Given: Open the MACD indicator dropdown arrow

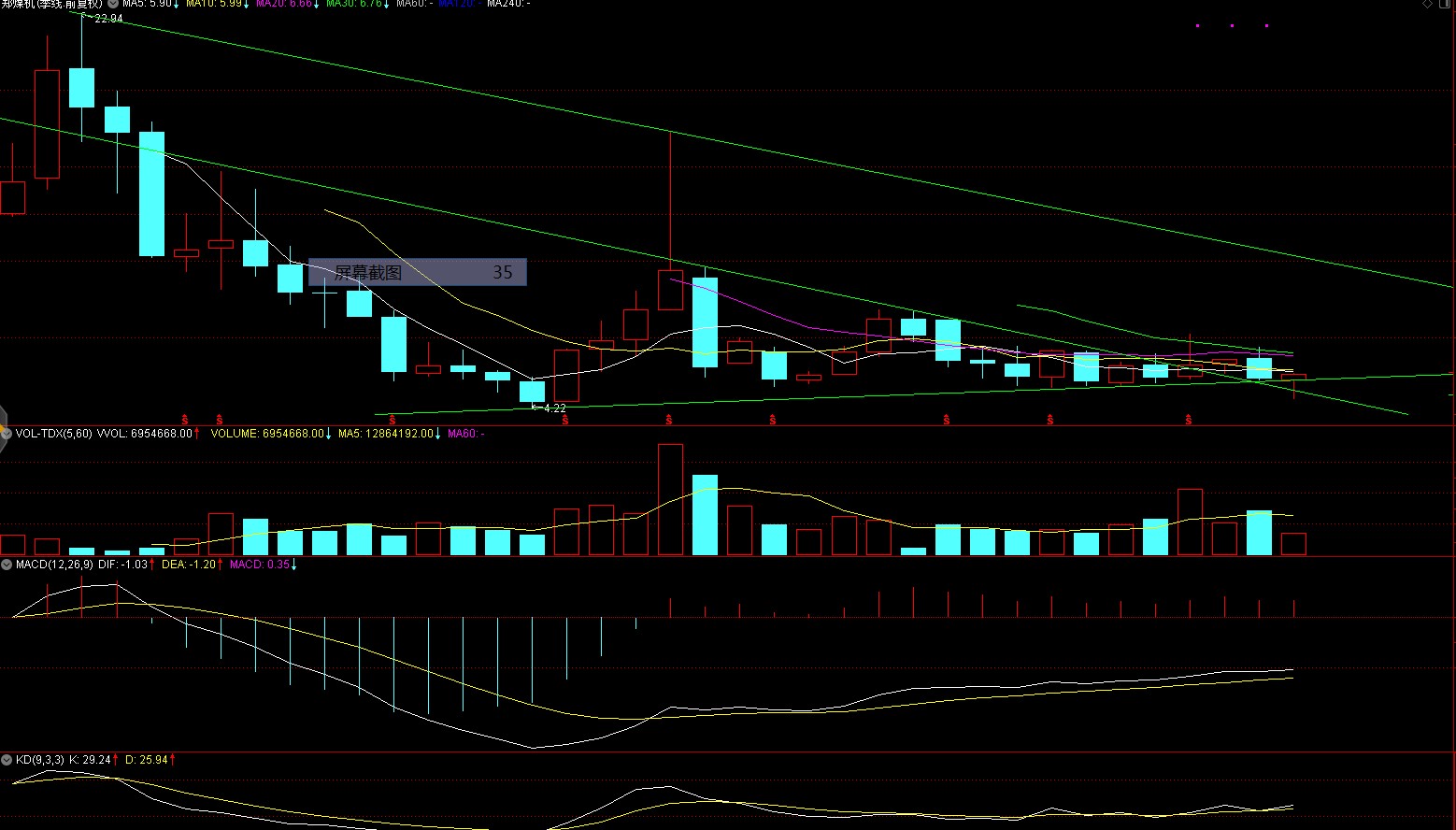Looking at the screenshot, I should (x=7, y=565).
